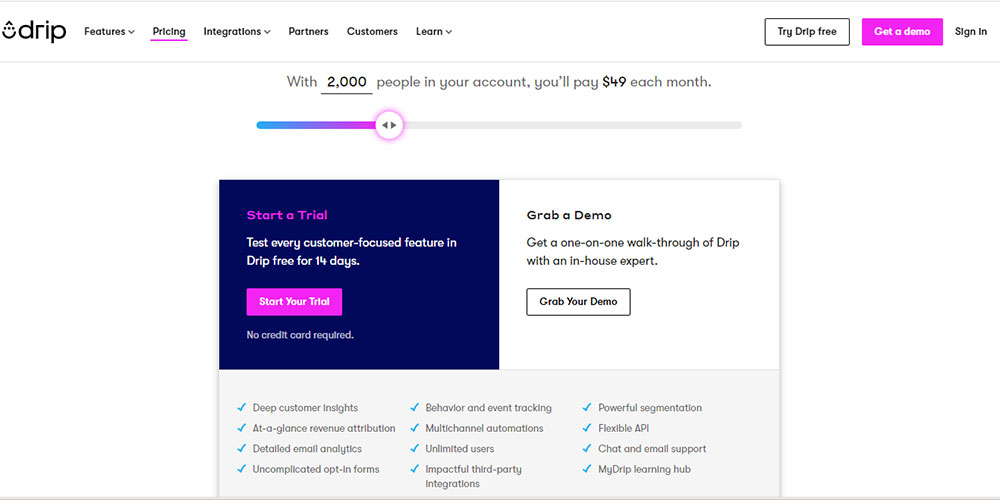Expand the Learn dropdown menu
Image resolution: width=1000 pixels, height=500 pixels.
click(434, 31)
